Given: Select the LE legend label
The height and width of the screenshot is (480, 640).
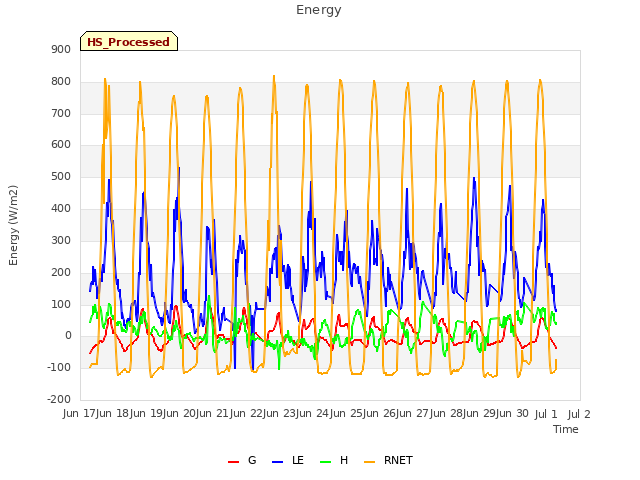Looking at the screenshot, I should click(x=298, y=460).
